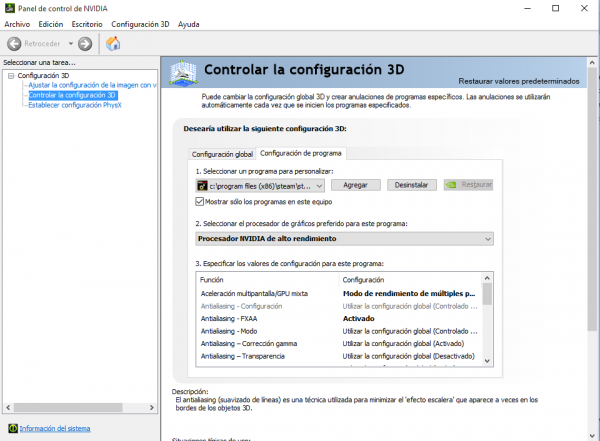The image size is (600, 441).
Task: Click the Configuración column header
Action: pos(410,280)
